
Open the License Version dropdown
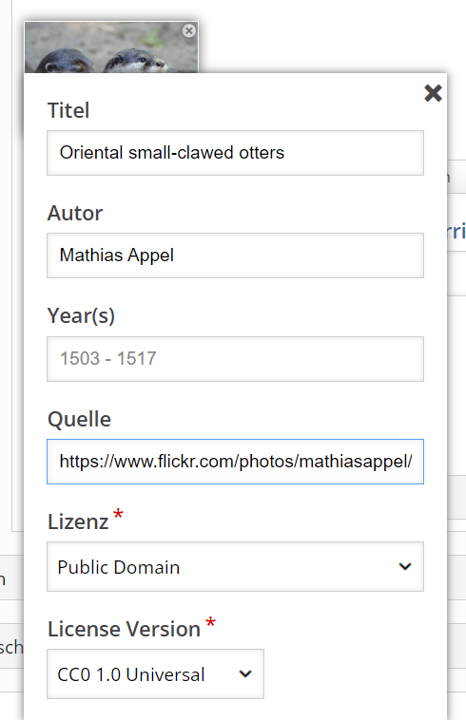coord(155,674)
